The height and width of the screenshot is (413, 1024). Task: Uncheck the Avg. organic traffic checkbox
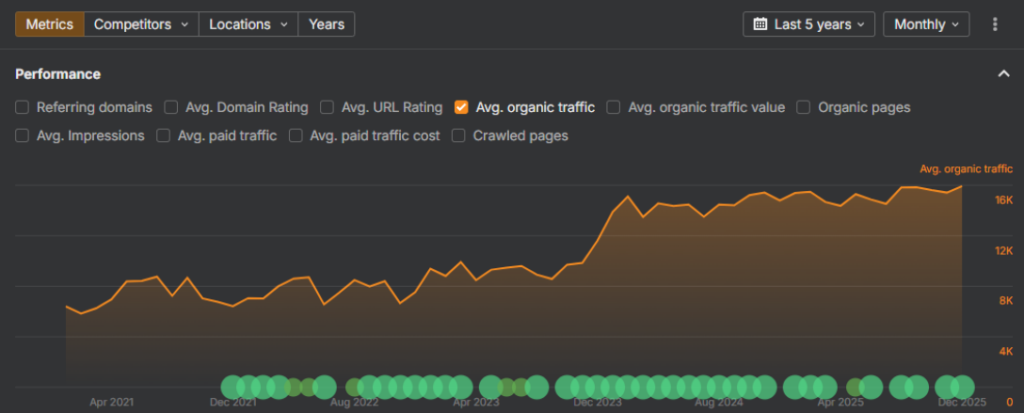tap(461, 107)
